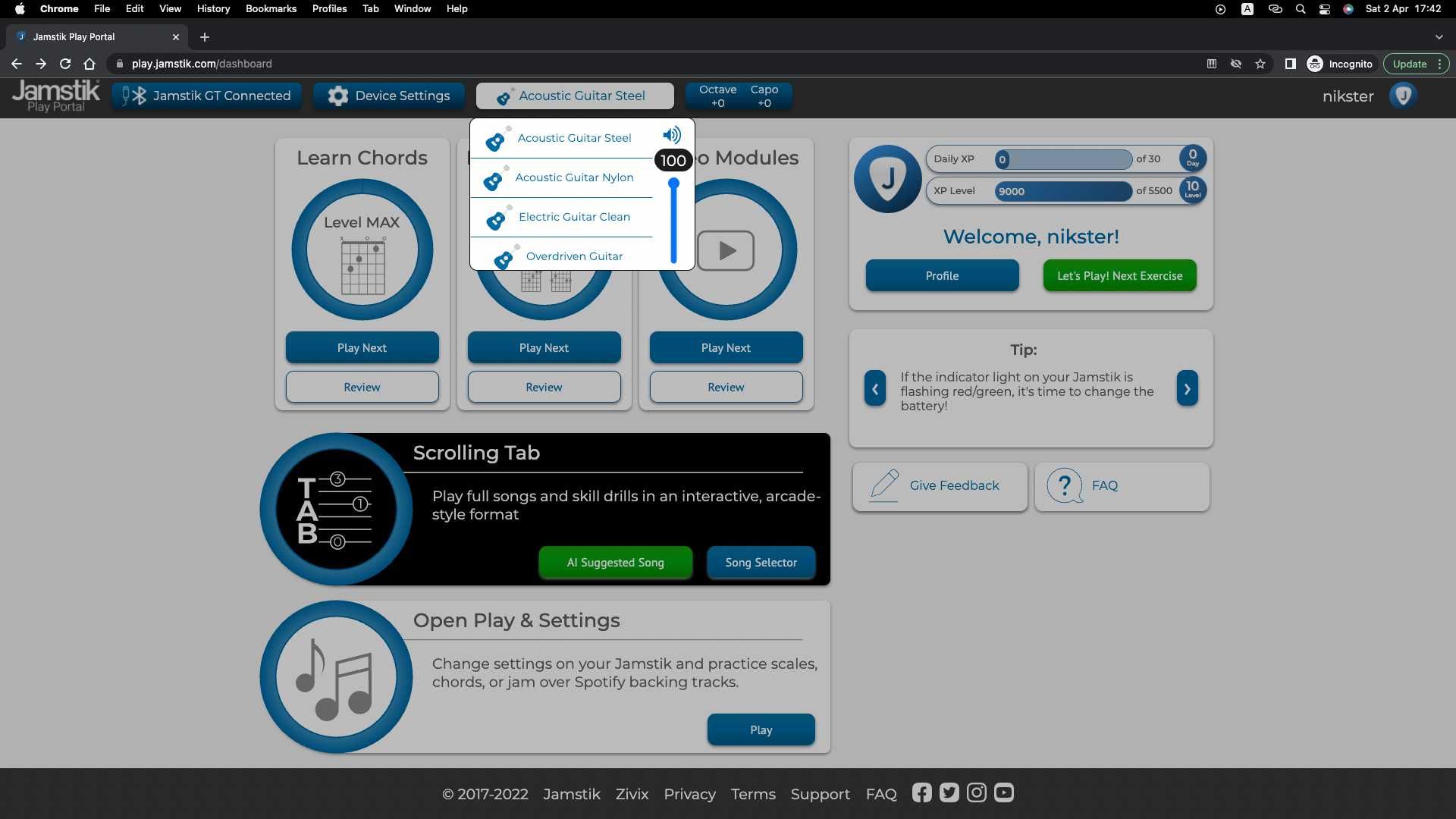The height and width of the screenshot is (819, 1456).
Task: Click Review under Modules card
Action: [726, 387]
